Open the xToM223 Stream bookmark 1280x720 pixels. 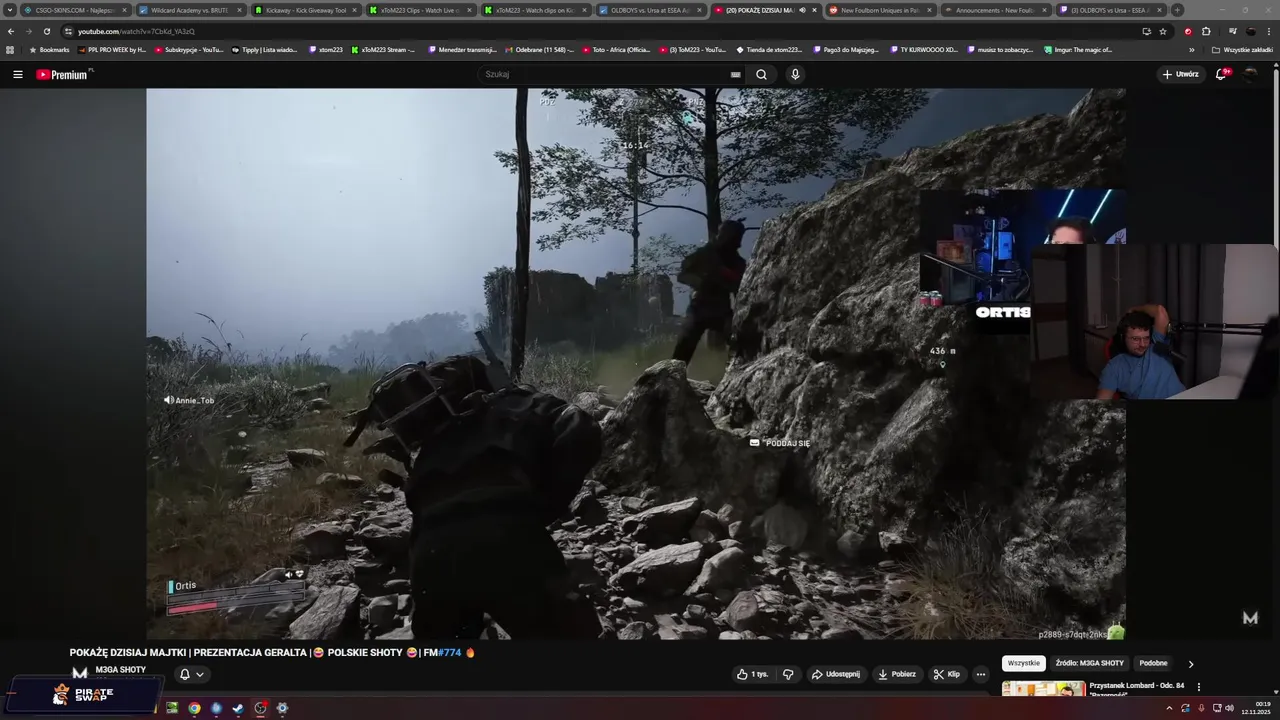click(383, 49)
